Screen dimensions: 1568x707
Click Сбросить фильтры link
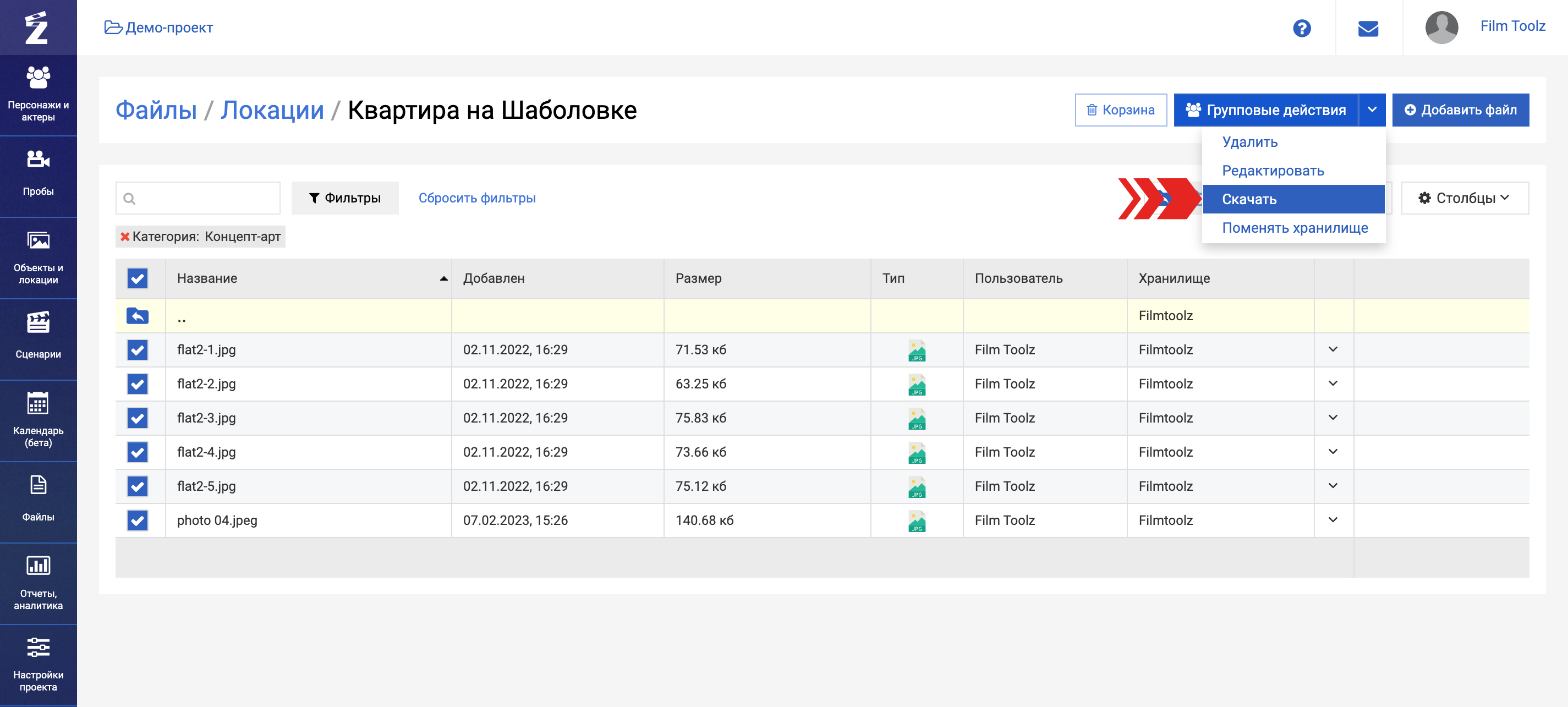click(476, 198)
